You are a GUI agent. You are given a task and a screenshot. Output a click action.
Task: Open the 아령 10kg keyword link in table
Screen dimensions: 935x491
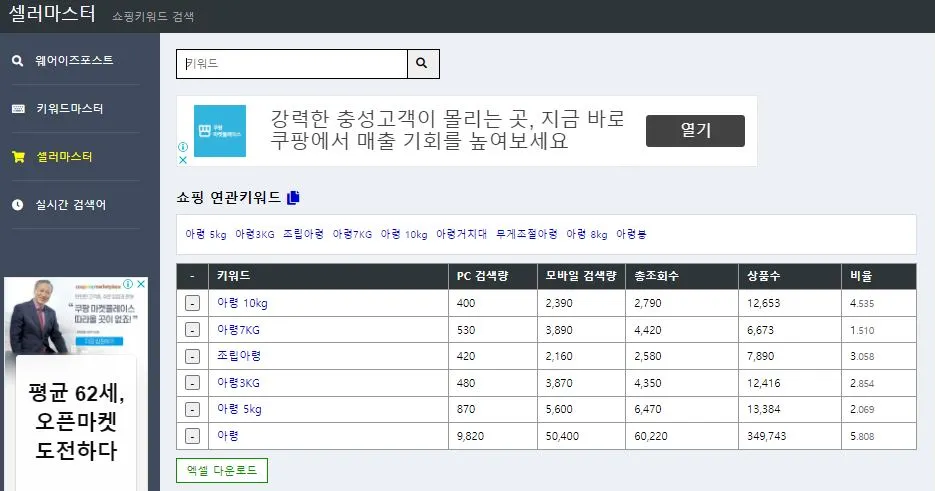(x=242, y=303)
